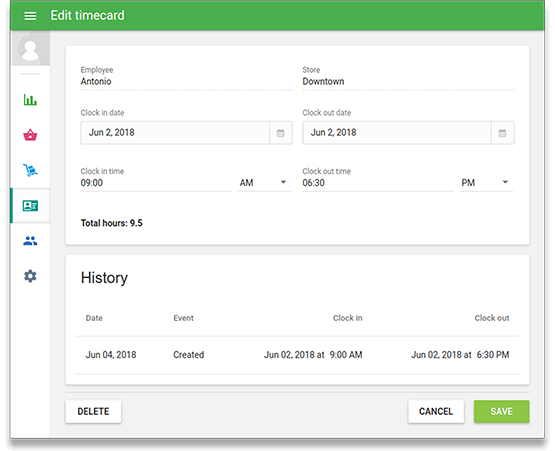This screenshot has height=451, width=555.
Task: Edit the Clock in time 09:00 field
Action: tap(156, 183)
